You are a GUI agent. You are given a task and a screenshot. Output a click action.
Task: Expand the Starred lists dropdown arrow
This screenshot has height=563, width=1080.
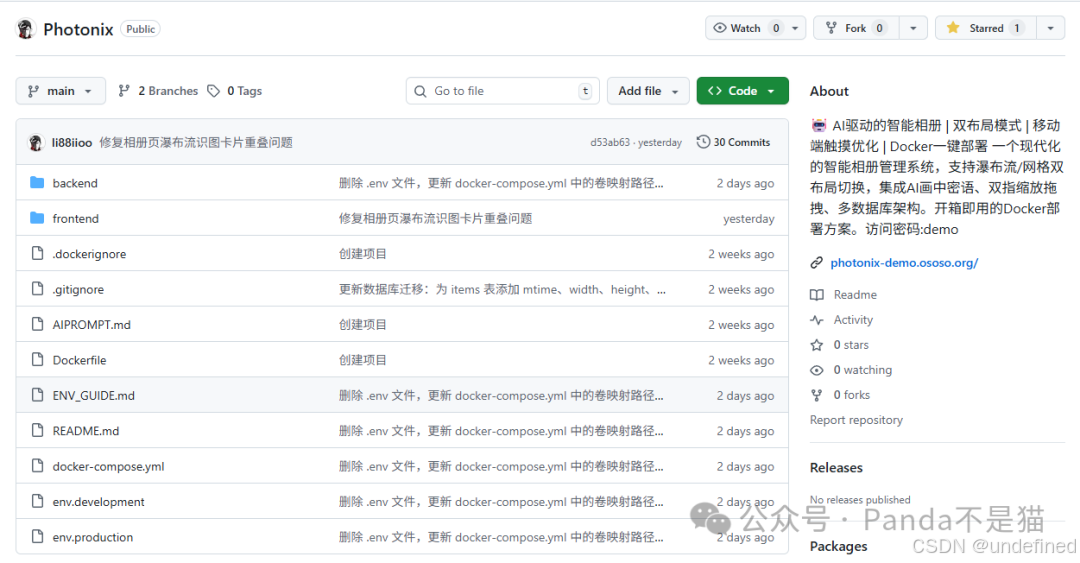pyautogui.click(x=1051, y=28)
